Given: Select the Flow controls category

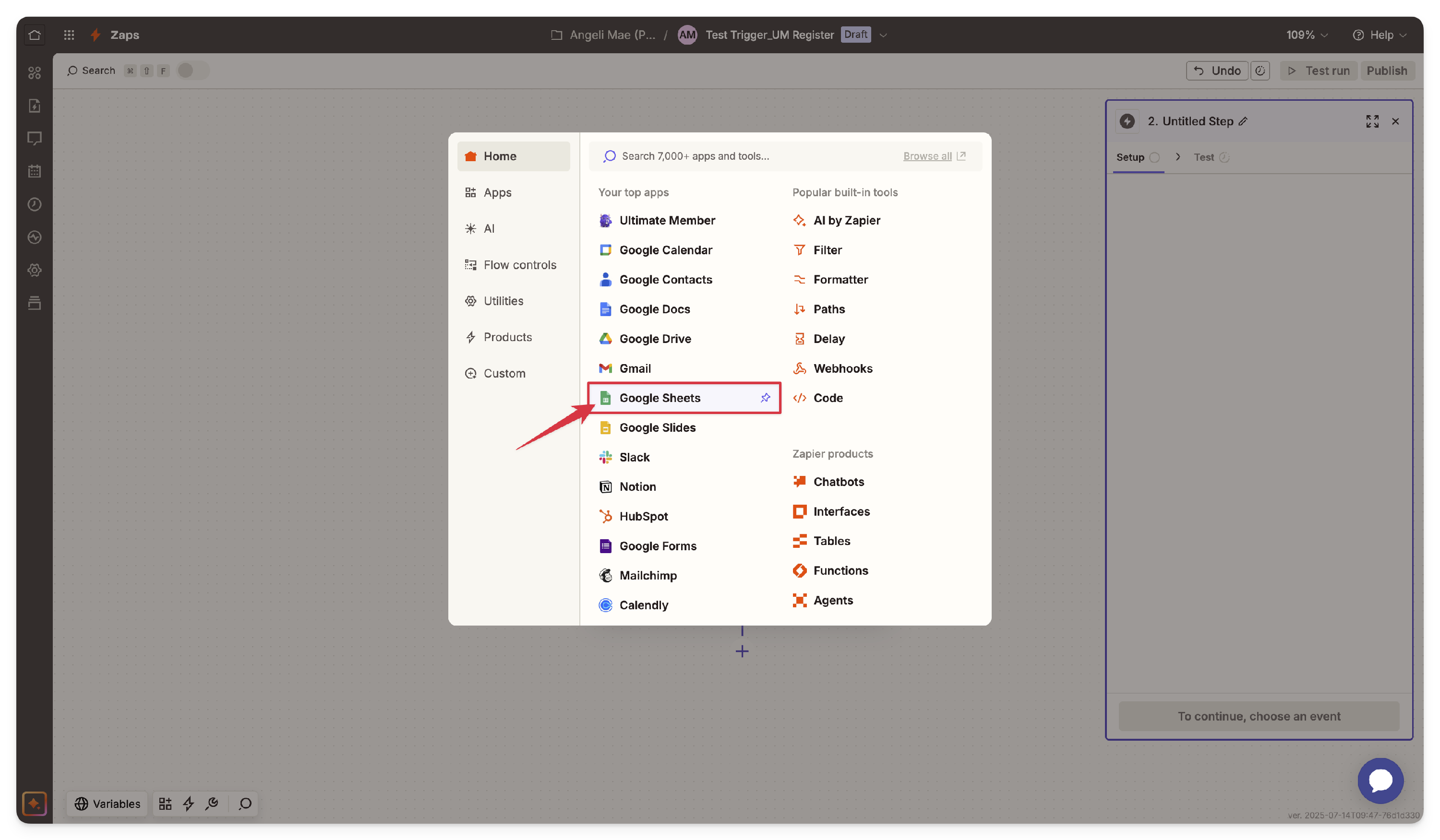Looking at the screenshot, I should (x=513, y=264).
